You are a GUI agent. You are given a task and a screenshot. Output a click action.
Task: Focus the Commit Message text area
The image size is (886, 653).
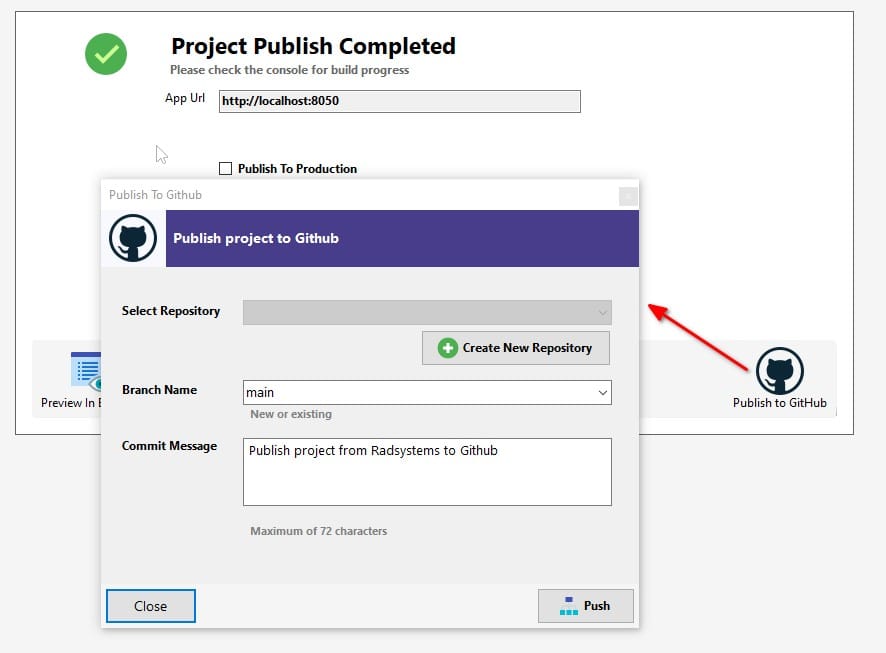point(427,472)
